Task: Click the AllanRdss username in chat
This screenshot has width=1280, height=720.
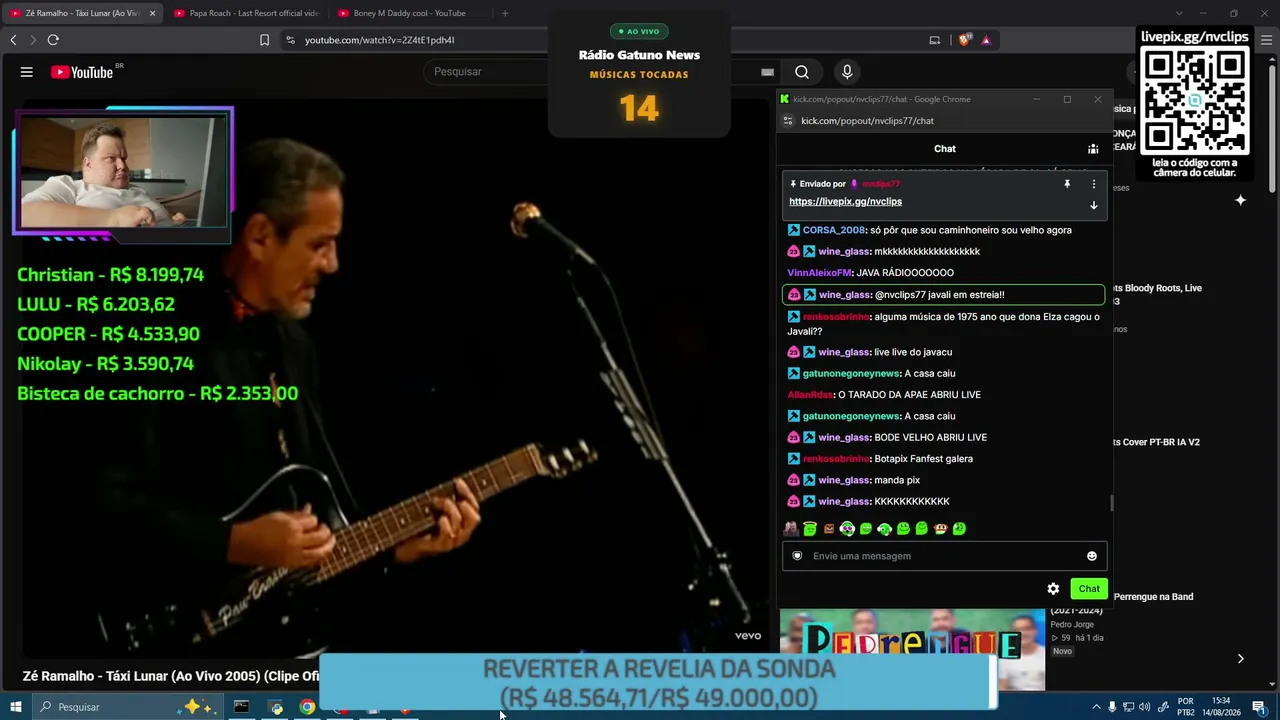Action: pos(810,395)
